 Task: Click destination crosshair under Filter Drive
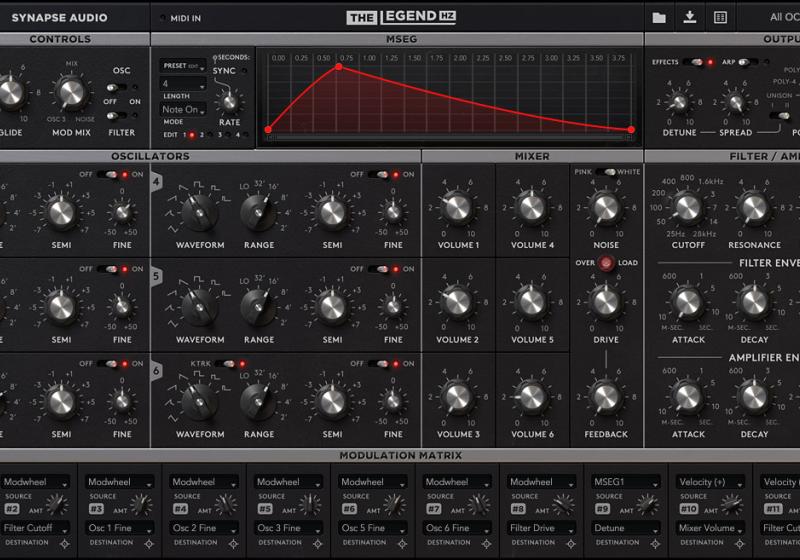[x=571, y=544]
